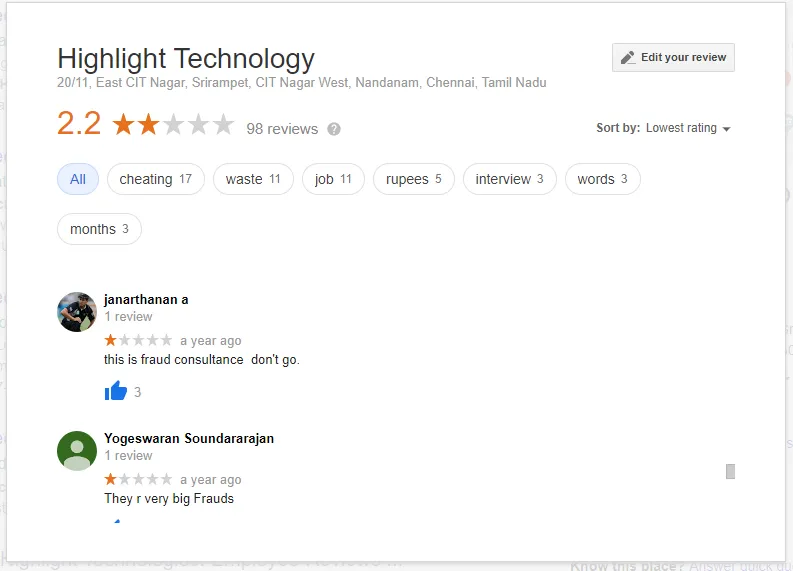Click the star rating in janarthanan's review
Screen dimensions: 793x571
(x=138, y=340)
